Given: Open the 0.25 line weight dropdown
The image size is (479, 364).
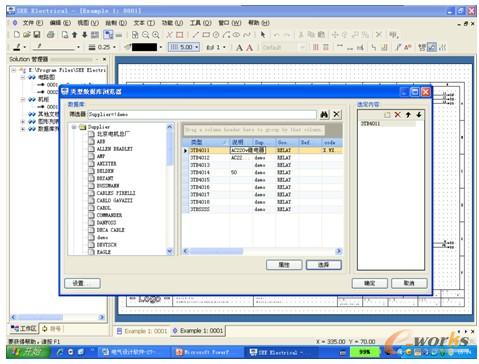Looking at the screenshot, I should click(x=114, y=47).
